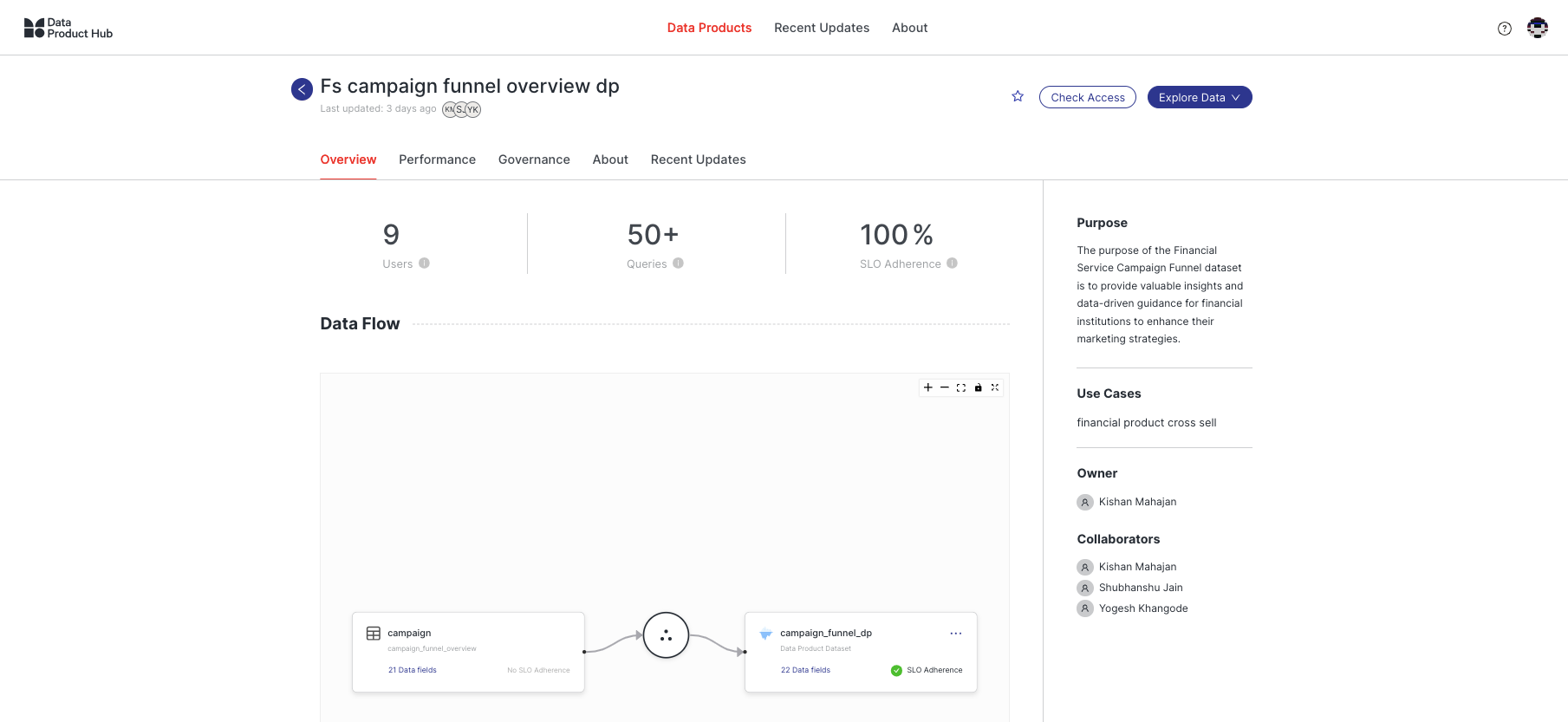Go back with the blue arrow button
Image resolution: width=1568 pixels, height=722 pixels.
click(x=302, y=89)
